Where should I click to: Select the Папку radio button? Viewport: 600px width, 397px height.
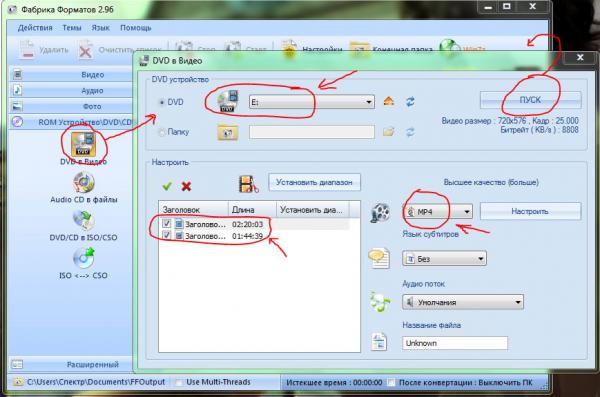161,132
